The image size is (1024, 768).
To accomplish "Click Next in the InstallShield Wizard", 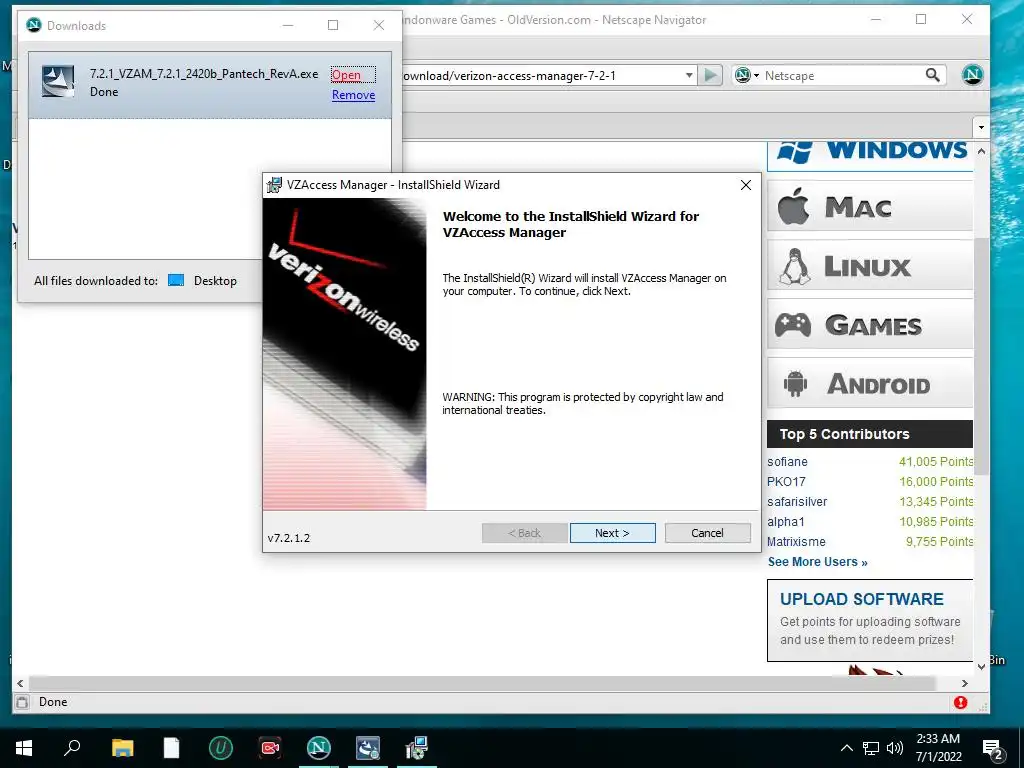I will point(612,533).
